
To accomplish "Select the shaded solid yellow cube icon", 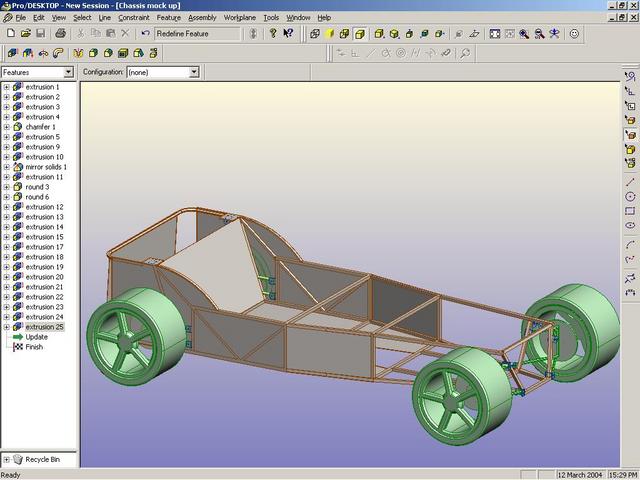I will tap(329, 33).
